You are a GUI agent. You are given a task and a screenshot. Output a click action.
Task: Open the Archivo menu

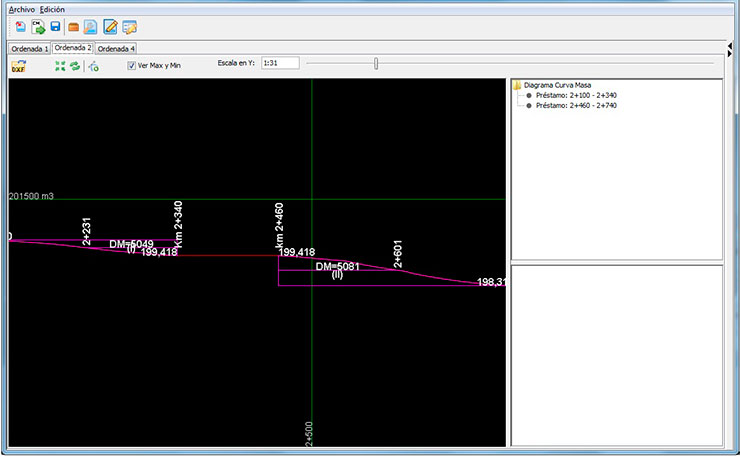(x=22, y=9)
